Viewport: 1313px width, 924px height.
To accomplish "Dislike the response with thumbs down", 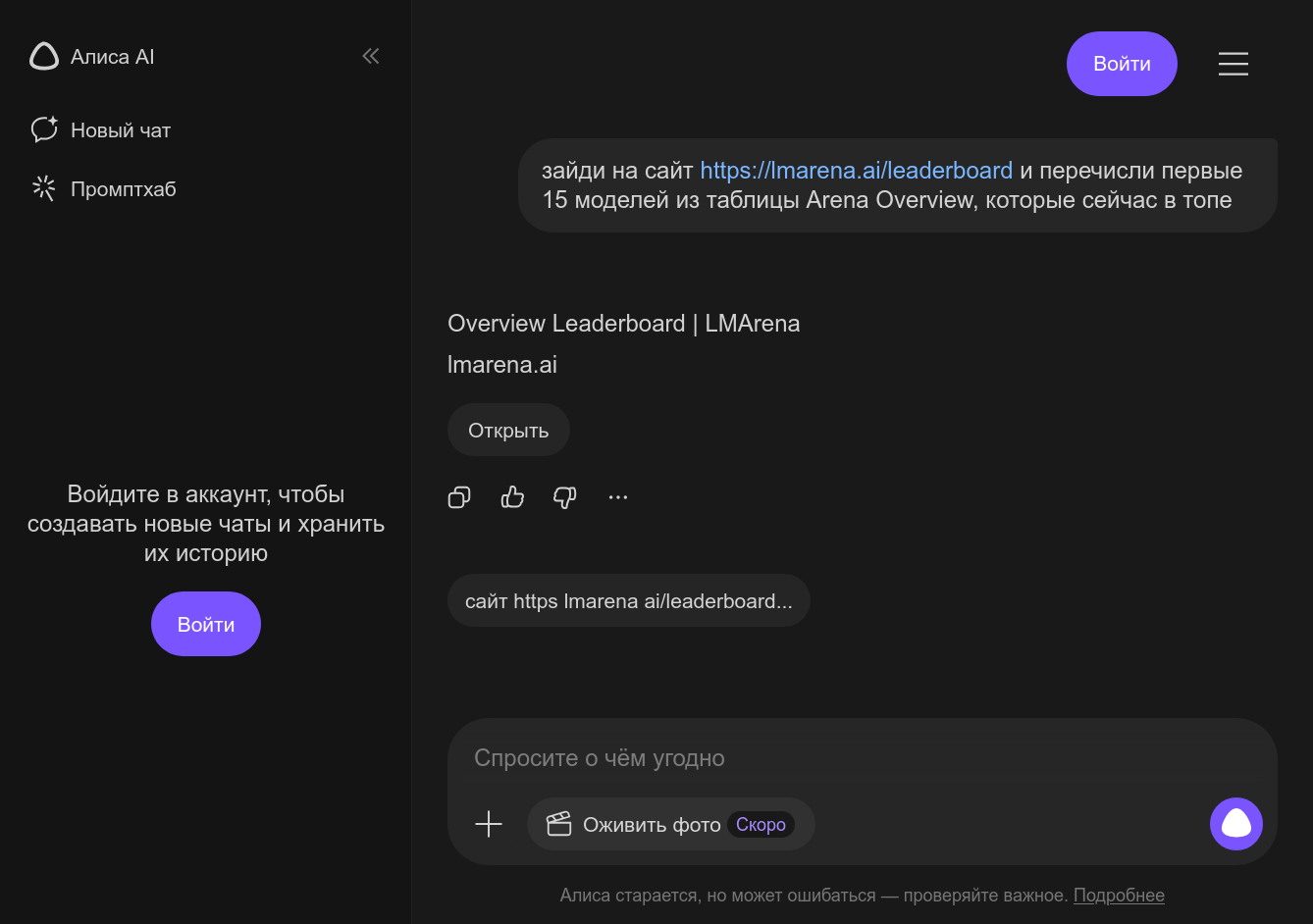I will [565, 497].
